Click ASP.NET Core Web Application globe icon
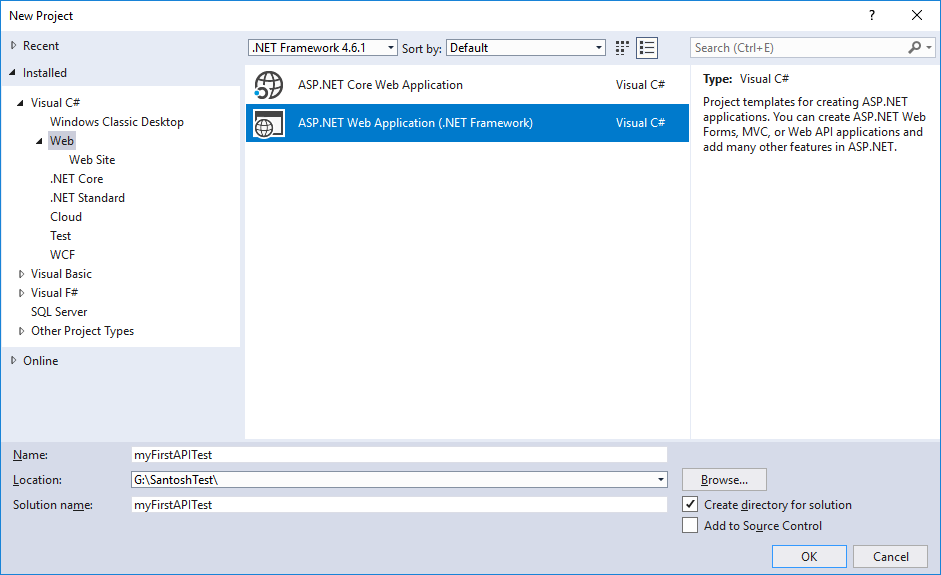 [268, 85]
